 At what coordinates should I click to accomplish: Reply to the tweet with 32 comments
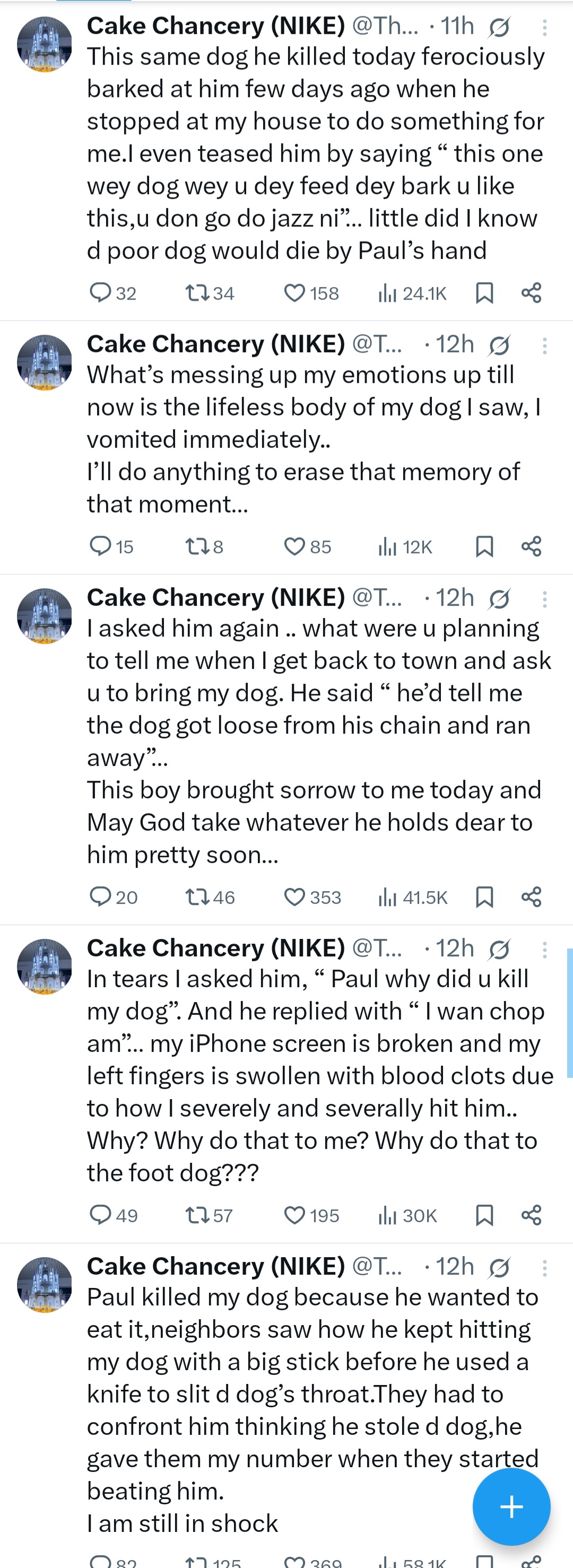click(100, 293)
